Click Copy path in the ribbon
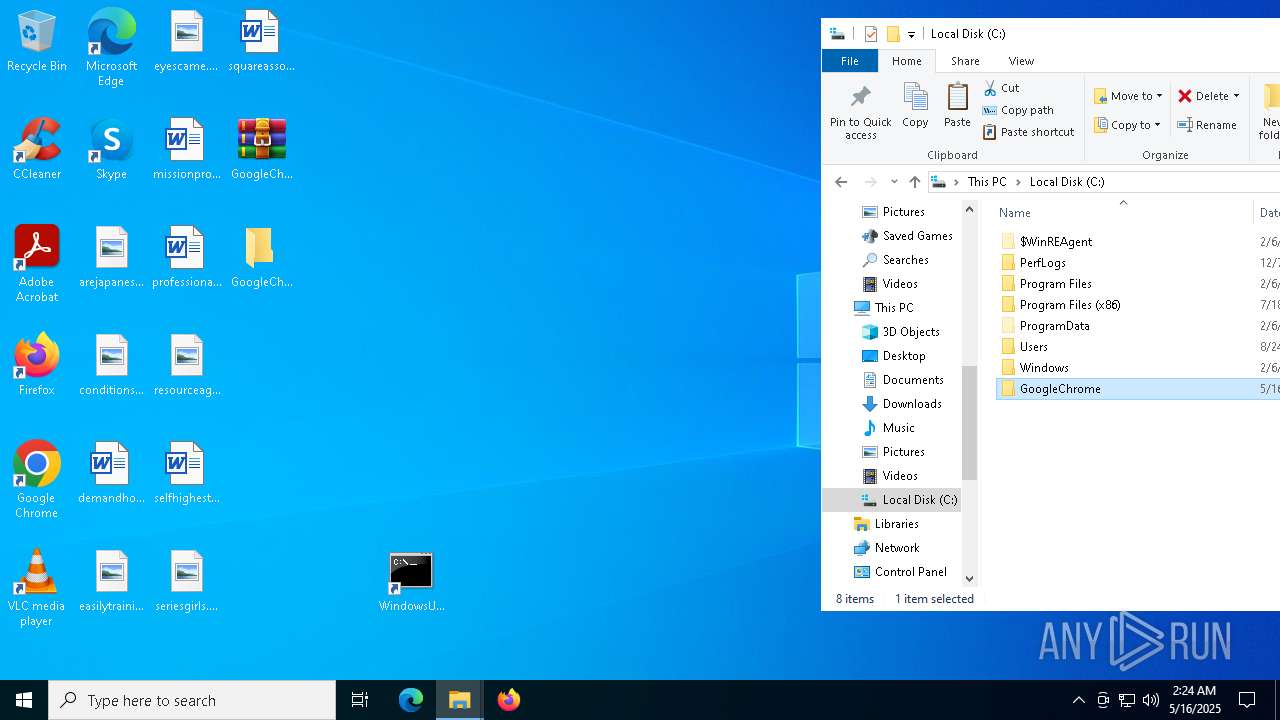1280x720 pixels. 1018,110
